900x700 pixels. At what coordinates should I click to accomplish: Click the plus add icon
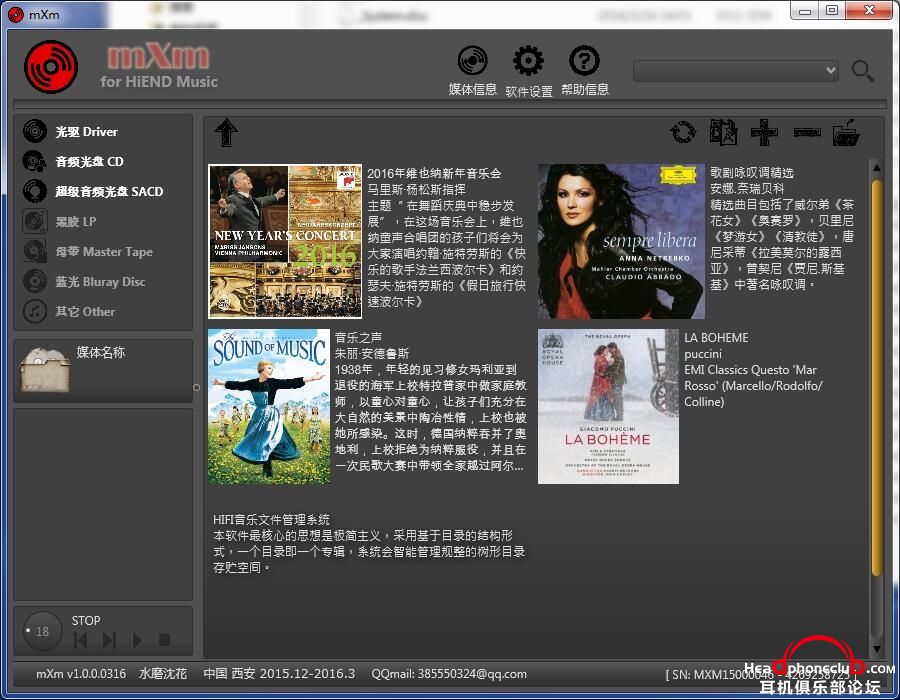[765, 133]
